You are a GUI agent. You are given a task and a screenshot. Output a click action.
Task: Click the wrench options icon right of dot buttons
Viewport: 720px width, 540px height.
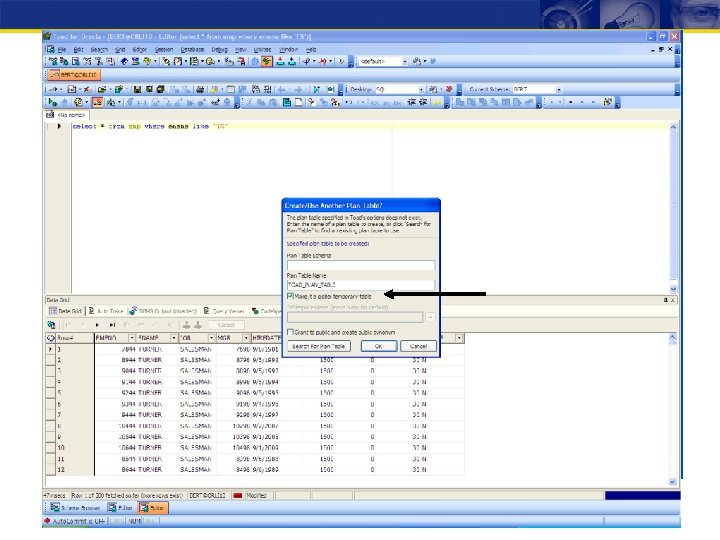(x=608, y=102)
